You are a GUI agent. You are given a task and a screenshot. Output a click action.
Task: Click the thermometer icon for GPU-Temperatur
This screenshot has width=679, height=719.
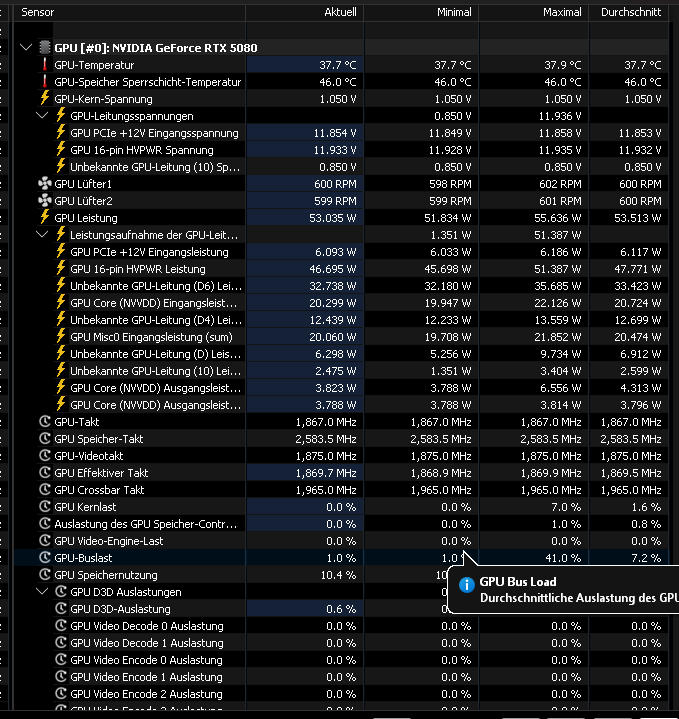[44, 65]
